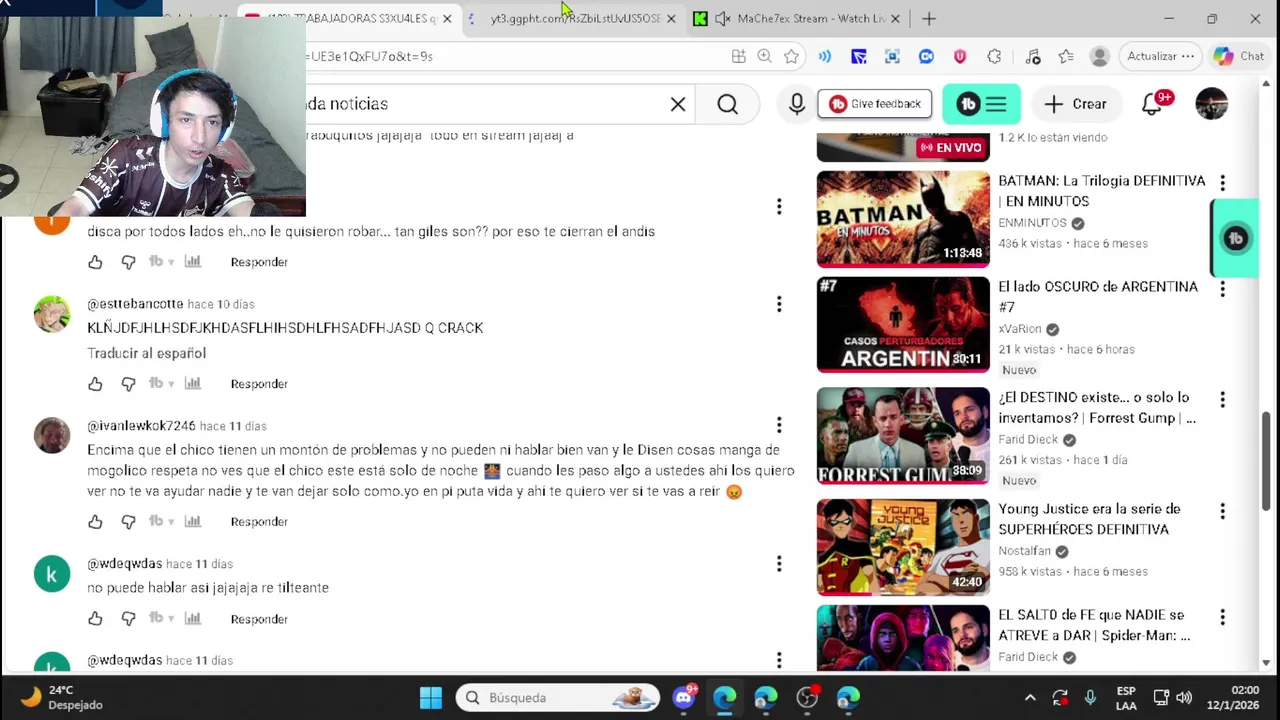Open stats chart icon on @esttebancotte comment
1280x720 pixels.
point(192,383)
